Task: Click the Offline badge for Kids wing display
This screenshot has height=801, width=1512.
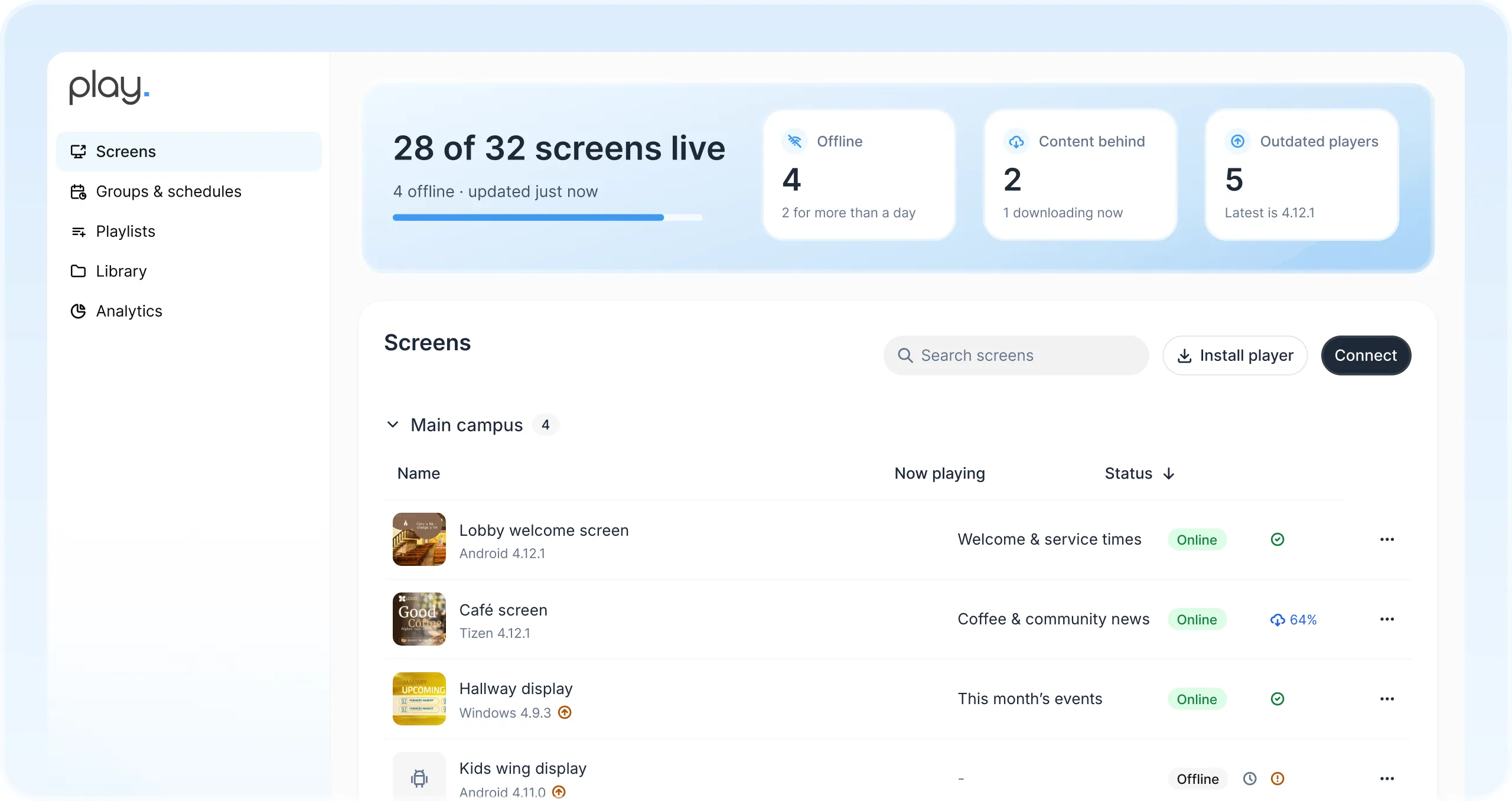Action: [1197, 779]
